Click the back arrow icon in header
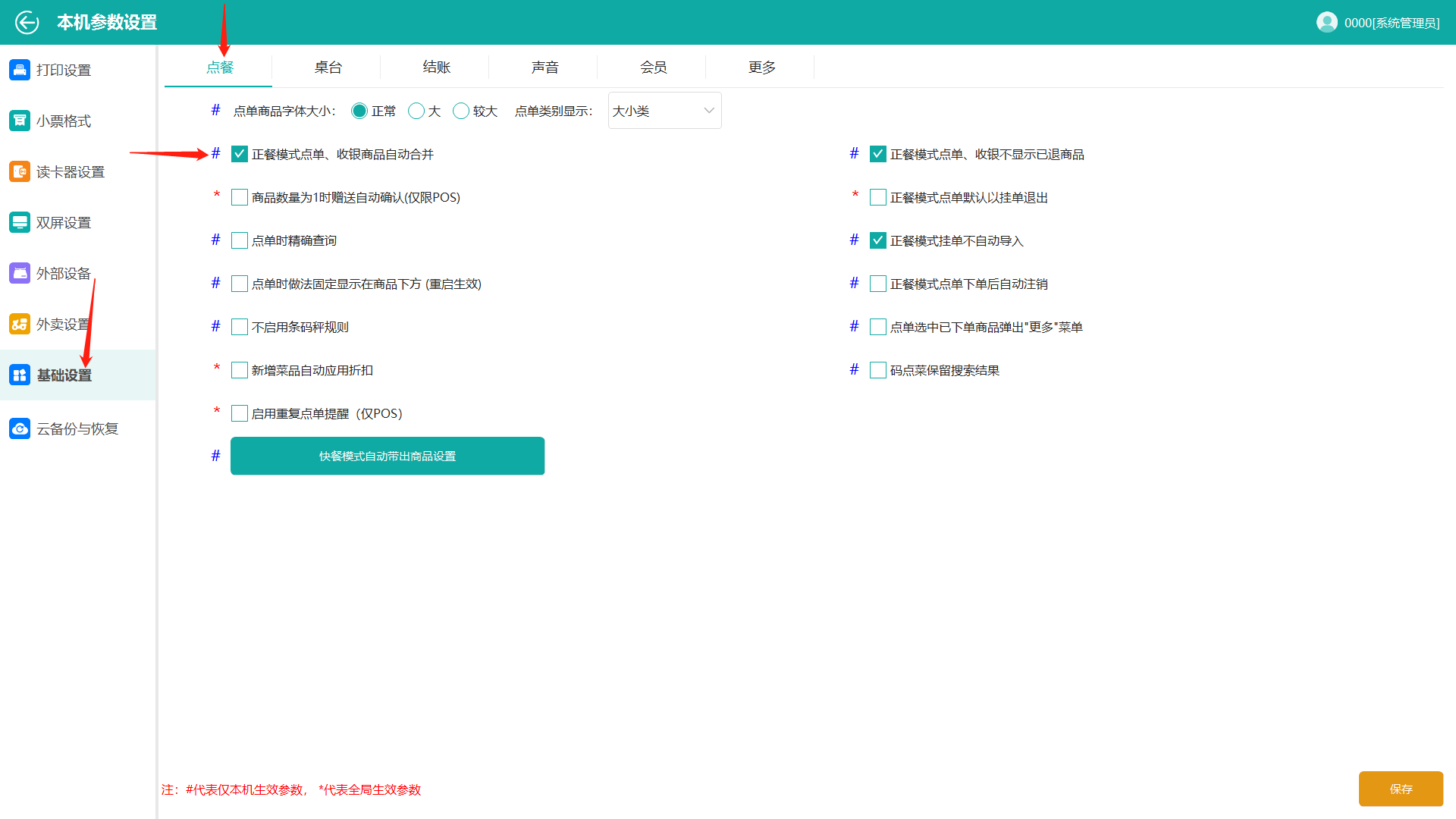The width and height of the screenshot is (1456, 819). tap(27, 23)
